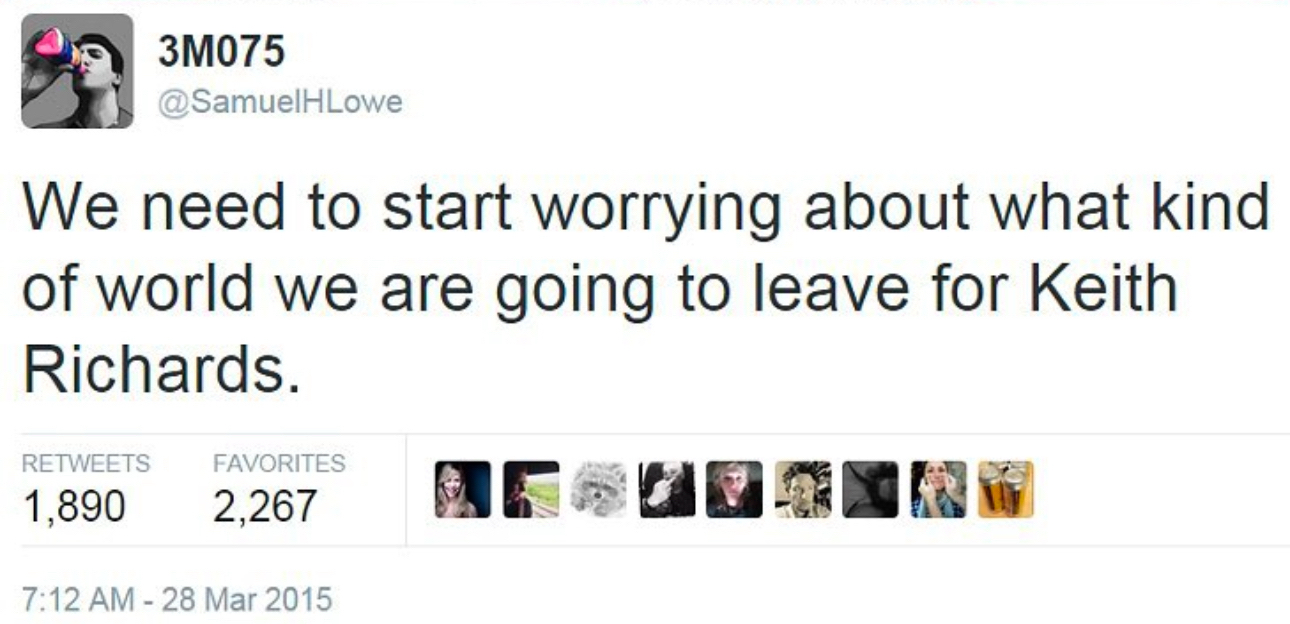Open black-and-white avatar with hand on face
The image size is (1290, 624).
[x=667, y=490]
